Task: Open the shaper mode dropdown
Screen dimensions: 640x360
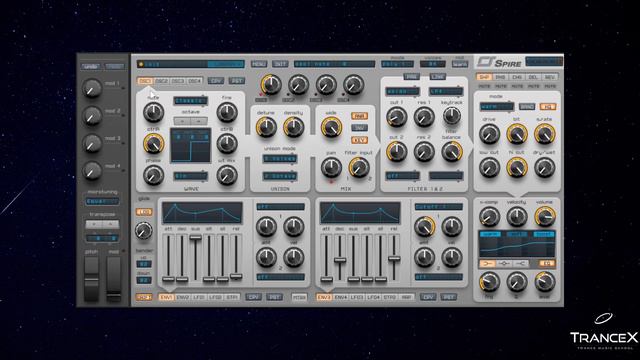Action: [497, 107]
